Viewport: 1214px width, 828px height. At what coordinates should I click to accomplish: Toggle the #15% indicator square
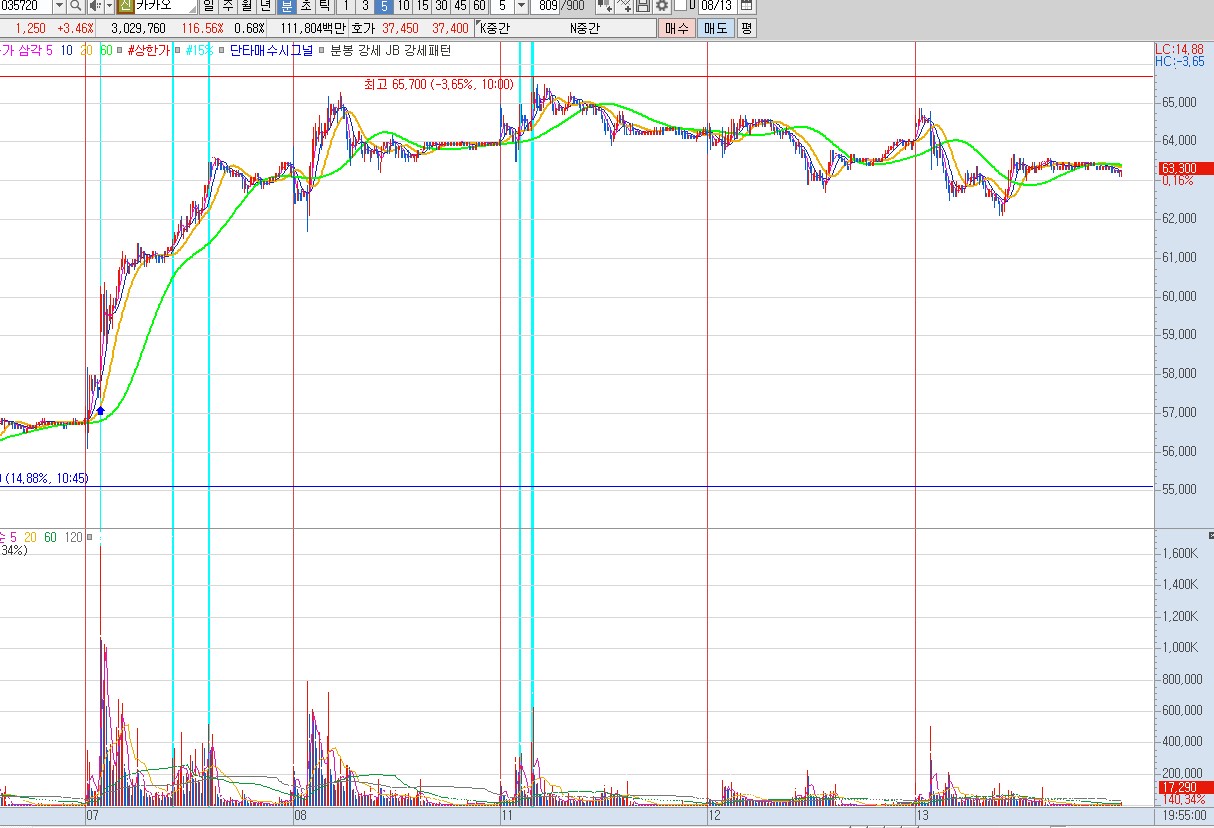177,50
